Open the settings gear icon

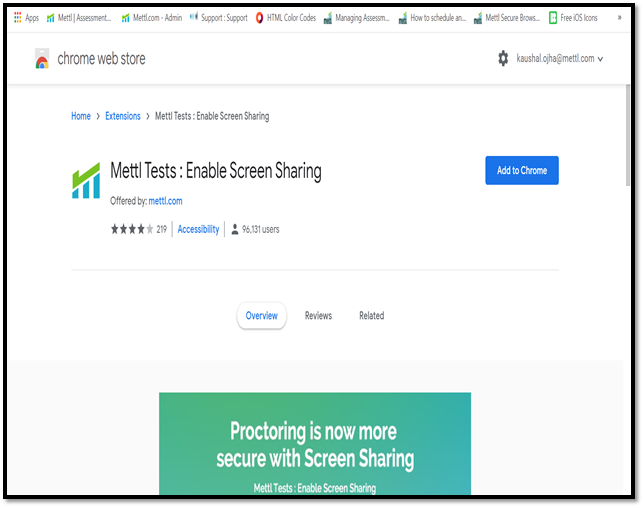(x=503, y=58)
